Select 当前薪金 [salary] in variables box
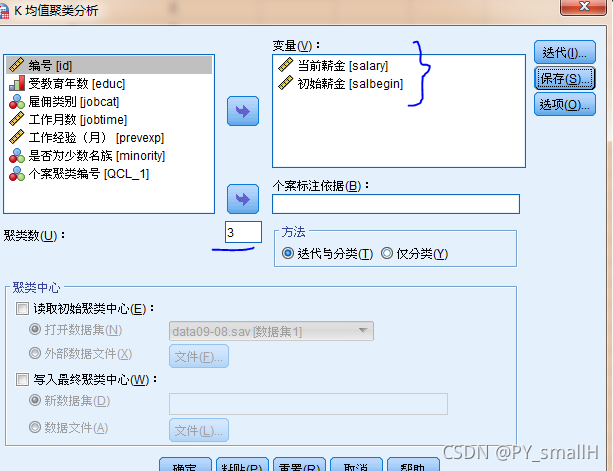 click(x=333, y=65)
